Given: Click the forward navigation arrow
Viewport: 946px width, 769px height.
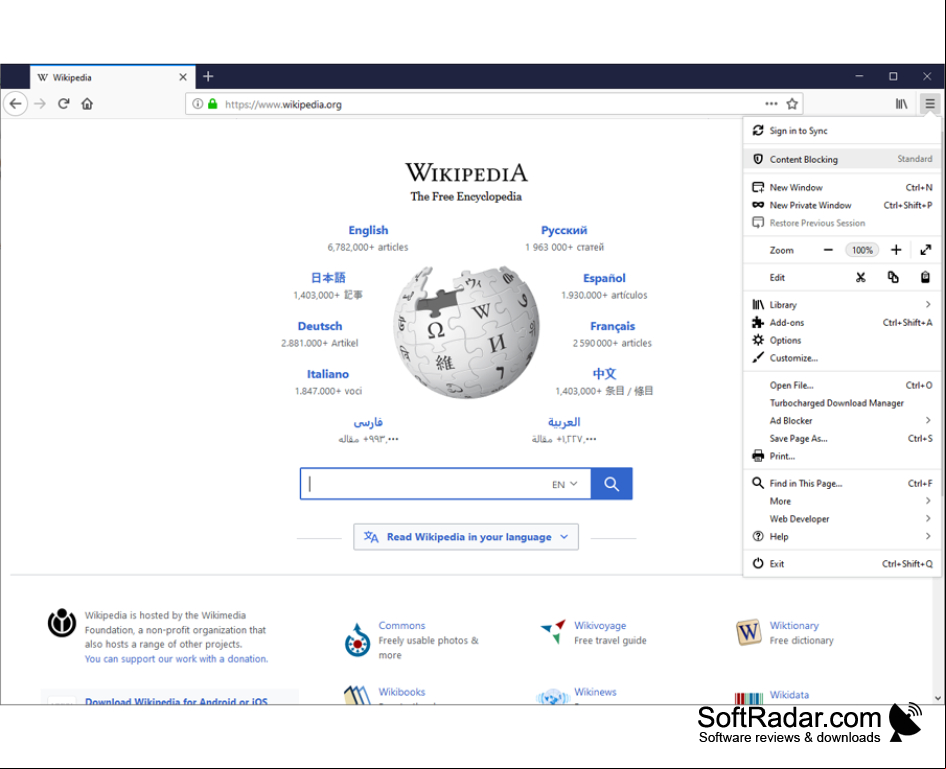Looking at the screenshot, I should point(40,104).
